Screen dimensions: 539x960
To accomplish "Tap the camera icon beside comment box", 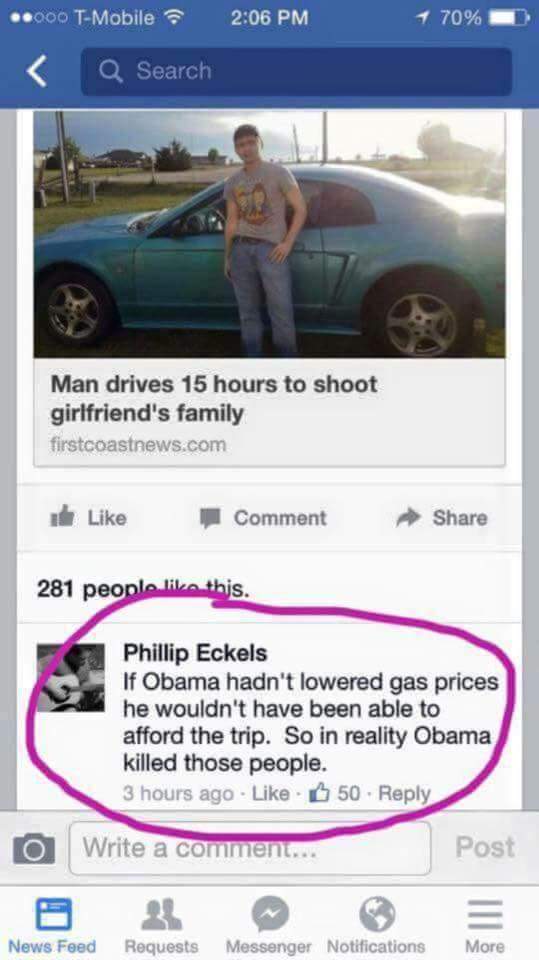I will 34,848.
